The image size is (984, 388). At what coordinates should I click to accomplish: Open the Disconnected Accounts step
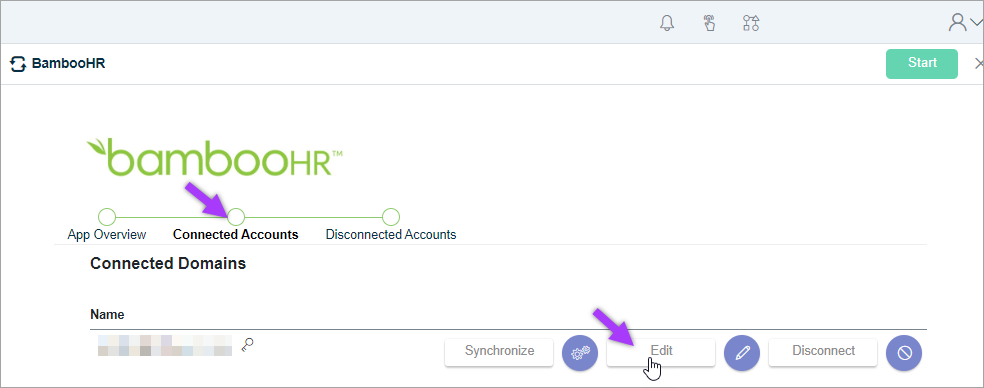tap(390, 235)
